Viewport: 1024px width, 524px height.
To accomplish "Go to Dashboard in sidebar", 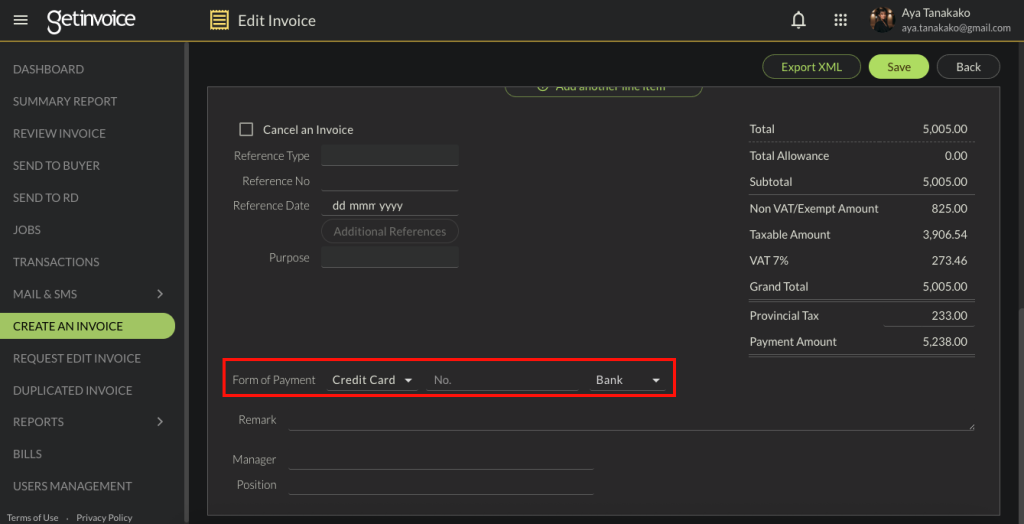I will 48,69.
